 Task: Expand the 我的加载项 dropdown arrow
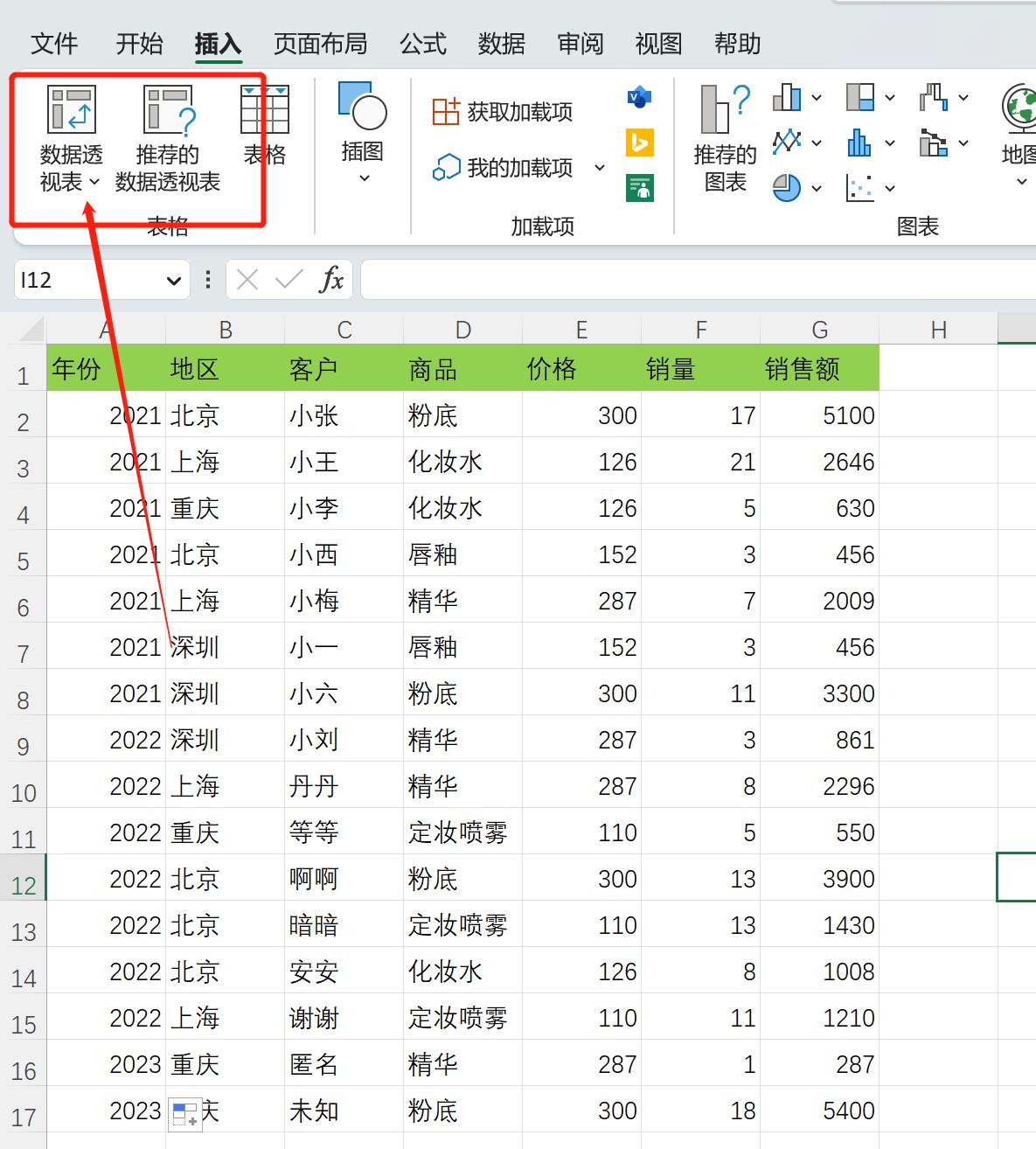(x=601, y=168)
